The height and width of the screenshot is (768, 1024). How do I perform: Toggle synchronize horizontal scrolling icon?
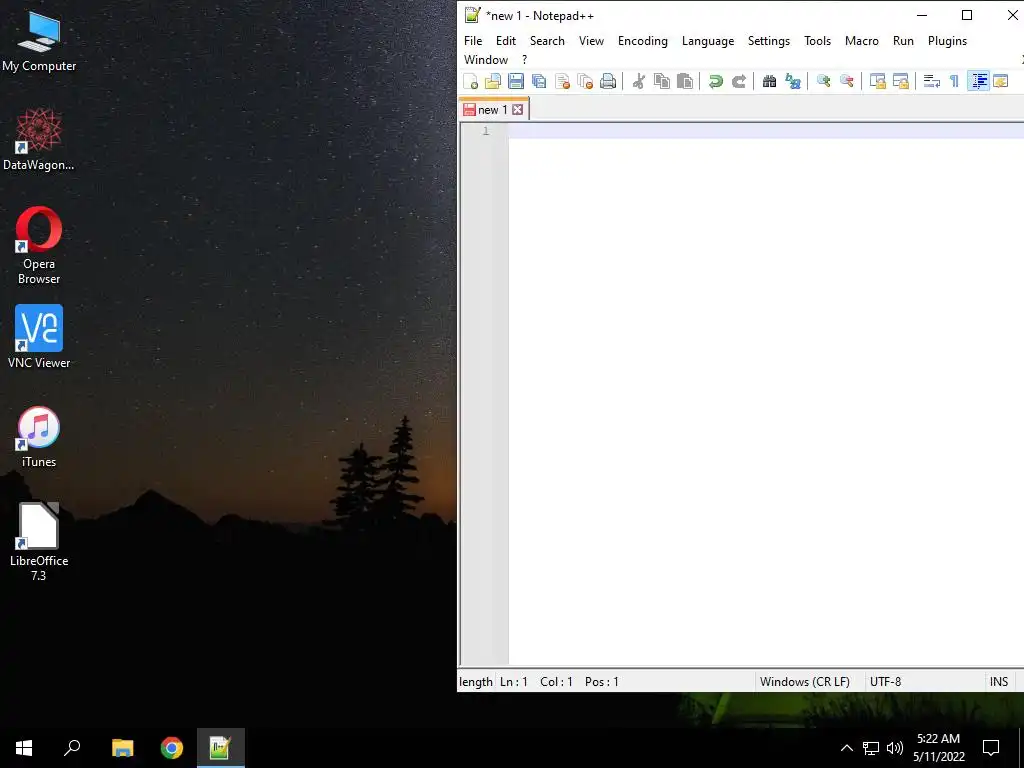pos(901,81)
